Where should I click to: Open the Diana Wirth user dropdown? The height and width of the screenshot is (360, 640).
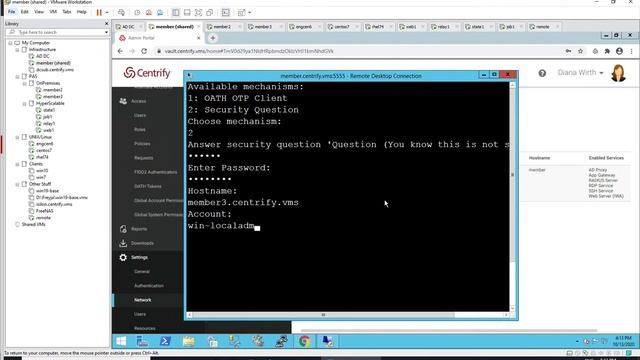pyautogui.click(x=580, y=73)
